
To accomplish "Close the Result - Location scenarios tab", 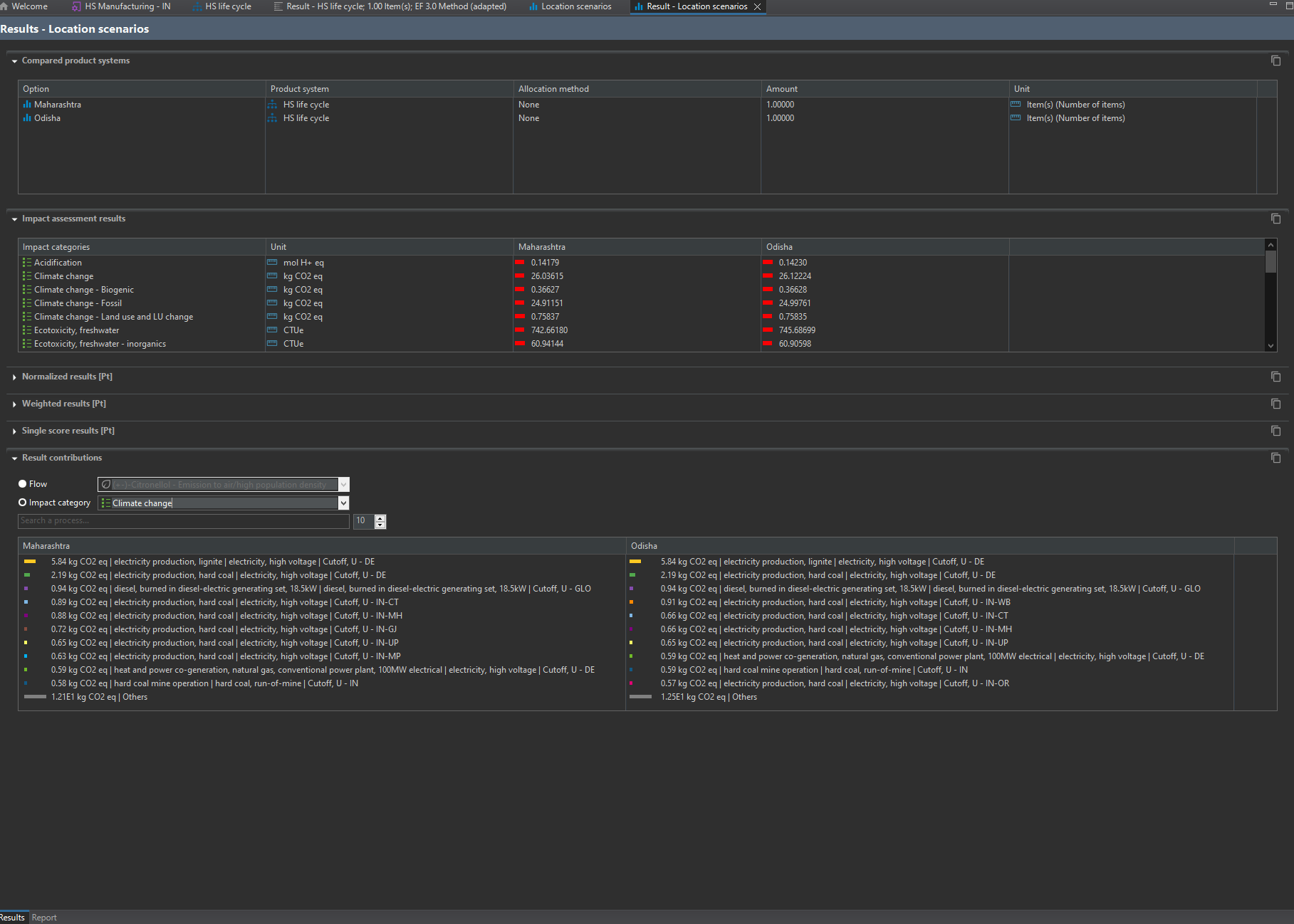I will pos(757,6).
